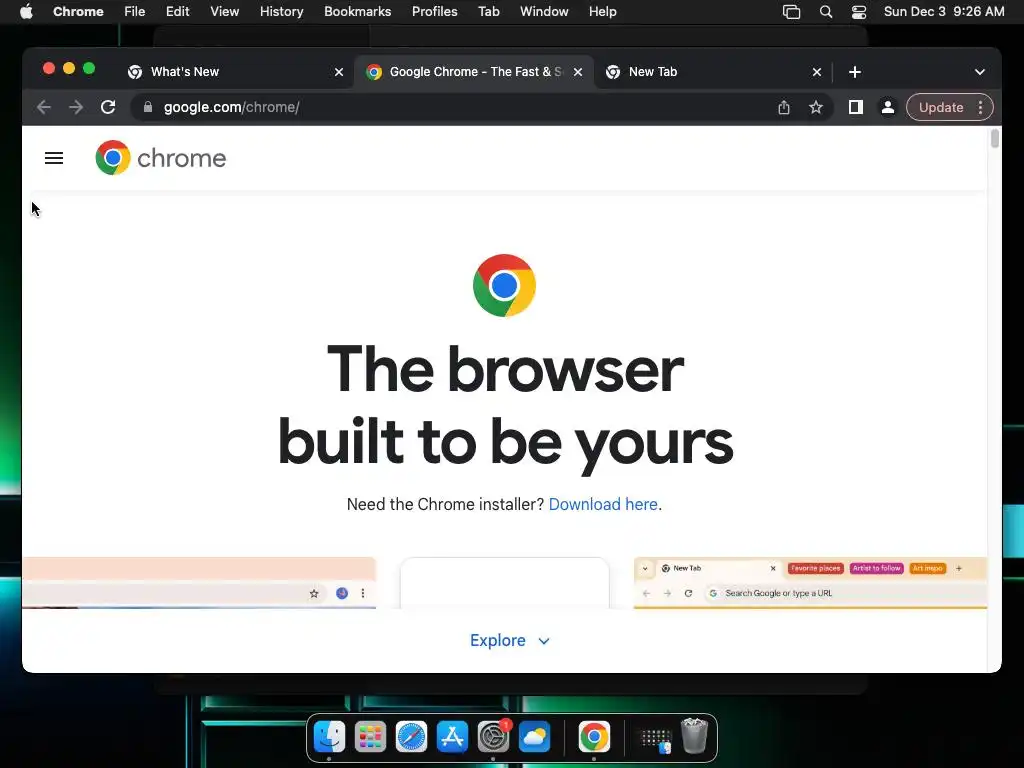The image size is (1024, 768).
Task: Open the hamburger menu on Chrome page
Action: pos(54,158)
